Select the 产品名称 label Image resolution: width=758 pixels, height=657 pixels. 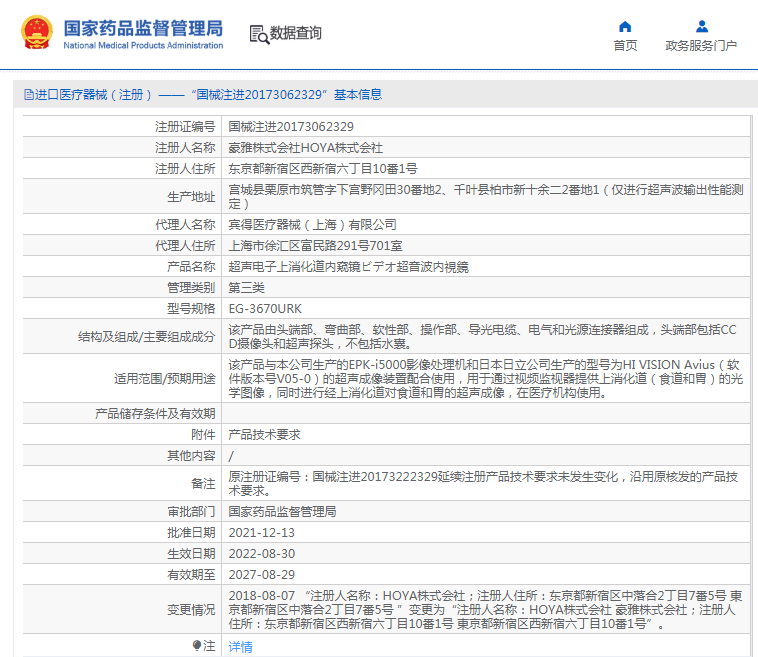[191, 267]
